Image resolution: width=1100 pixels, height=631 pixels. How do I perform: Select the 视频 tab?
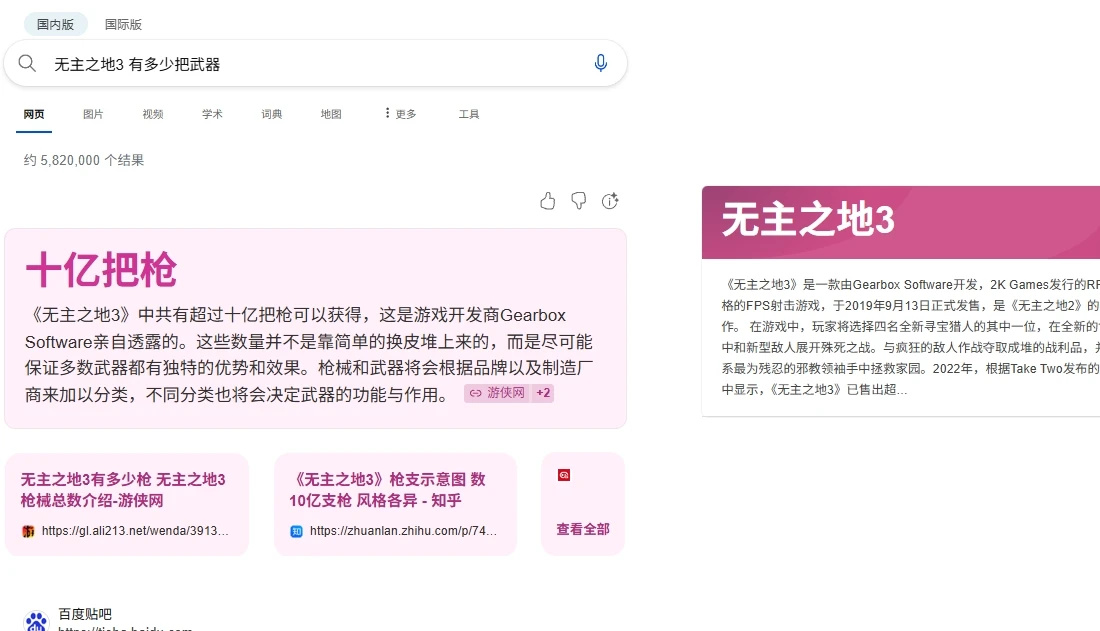(153, 114)
